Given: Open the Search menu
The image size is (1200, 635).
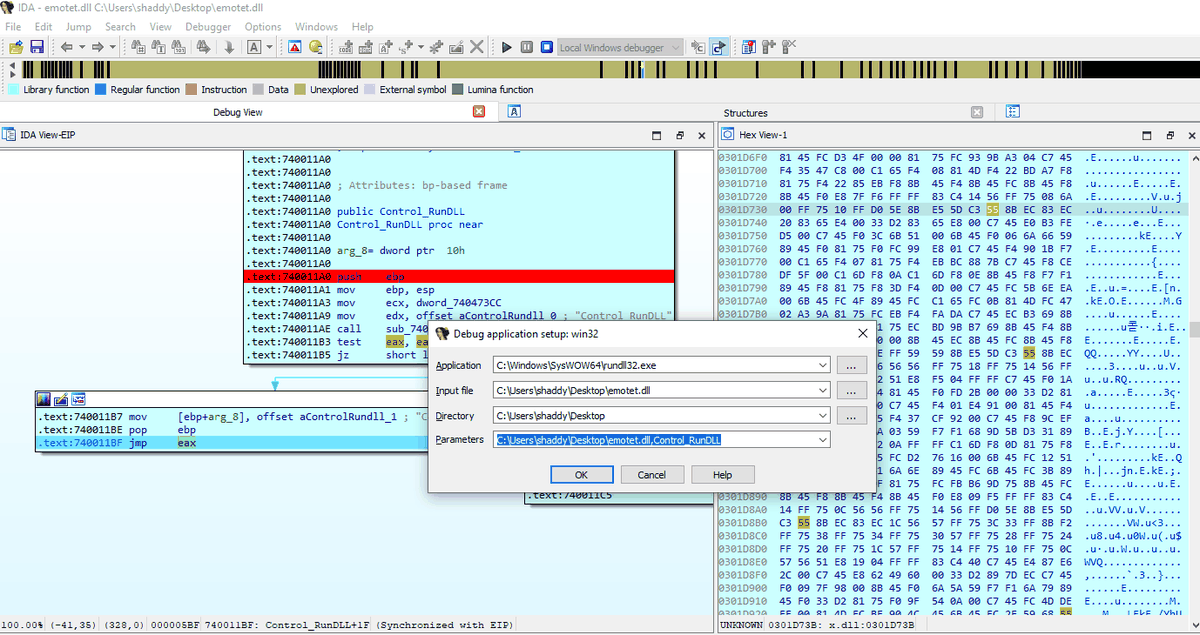Looking at the screenshot, I should click(120, 27).
